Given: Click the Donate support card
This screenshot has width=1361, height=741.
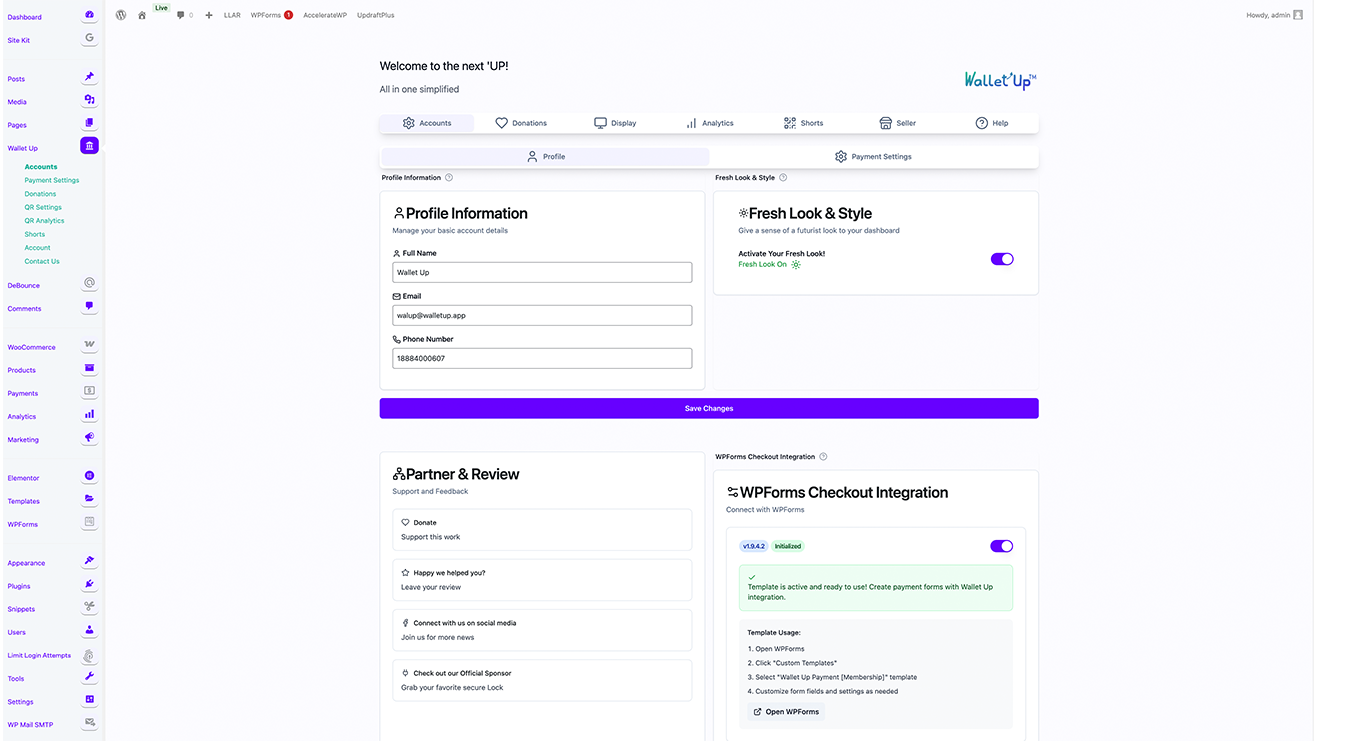Looking at the screenshot, I should (x=542, y=530).
